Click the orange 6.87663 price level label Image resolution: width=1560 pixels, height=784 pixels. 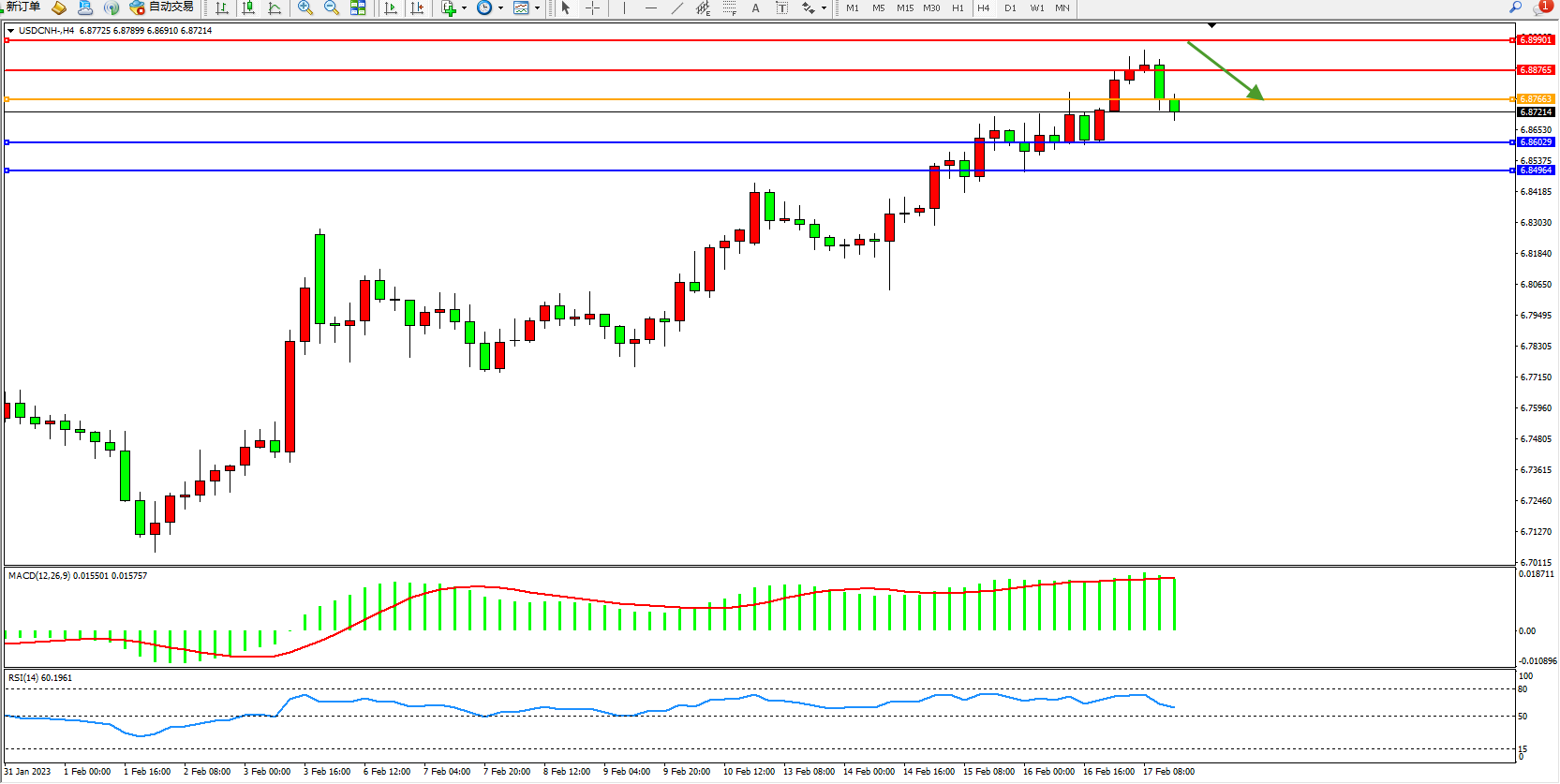(x=1536, y=99)
